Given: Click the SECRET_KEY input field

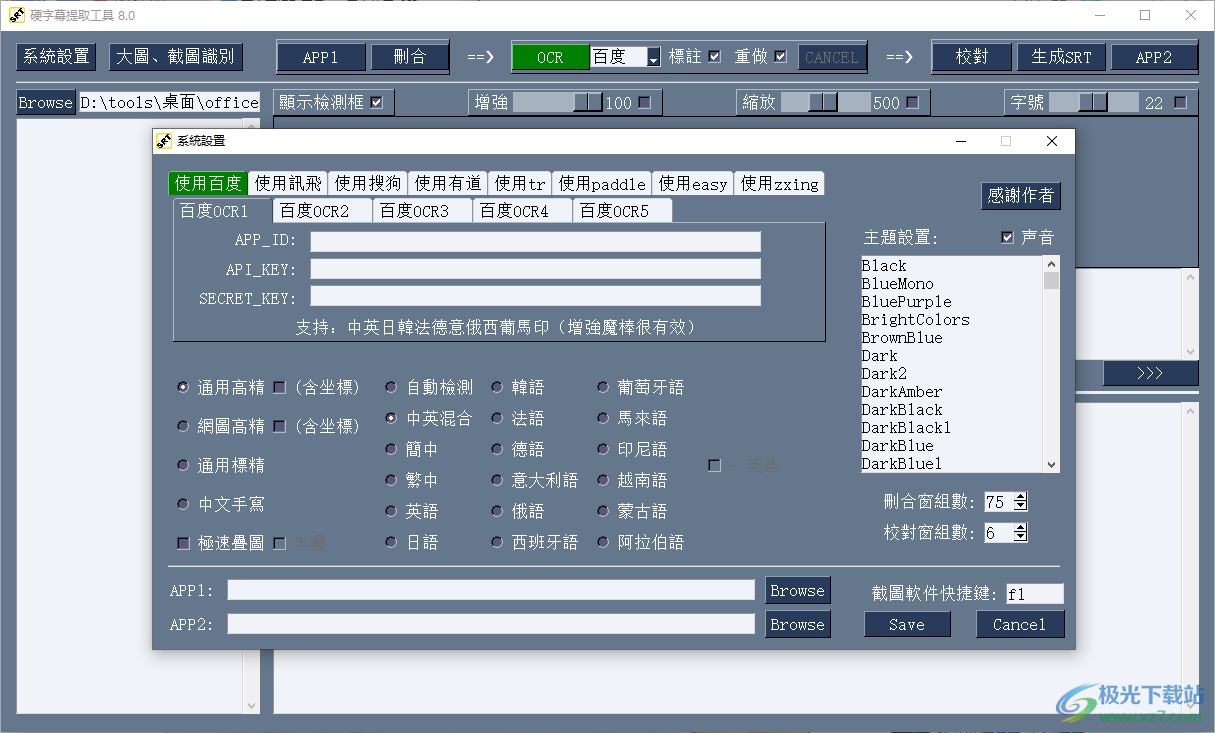Looking at the screenshot, I should click(x=535, y=296).
